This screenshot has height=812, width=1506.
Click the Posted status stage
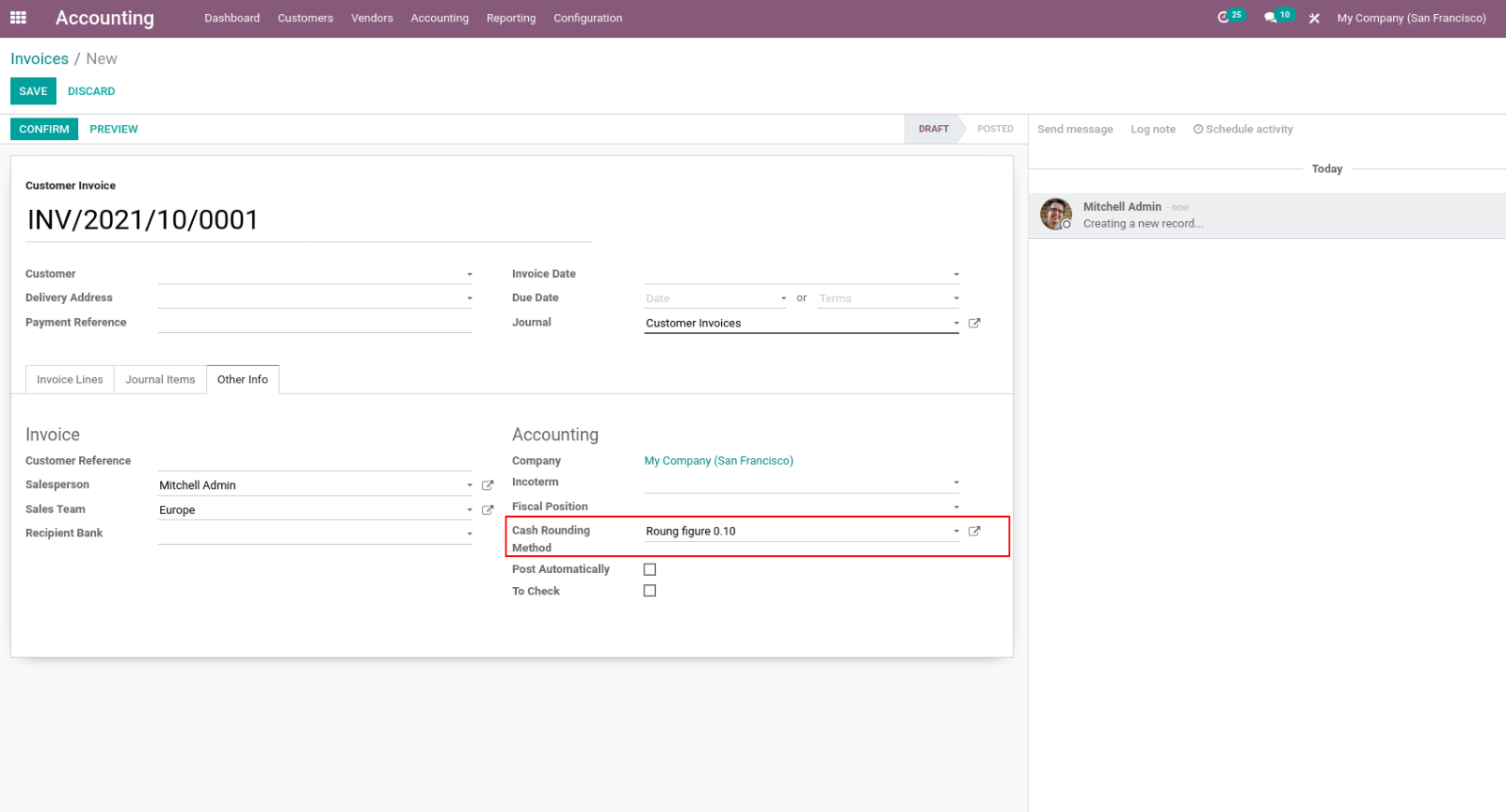pyautogui.click(x=995, y=129)
